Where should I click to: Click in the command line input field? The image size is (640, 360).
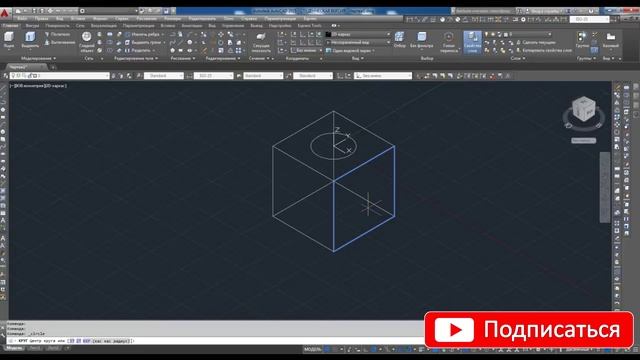click(216, 340)
